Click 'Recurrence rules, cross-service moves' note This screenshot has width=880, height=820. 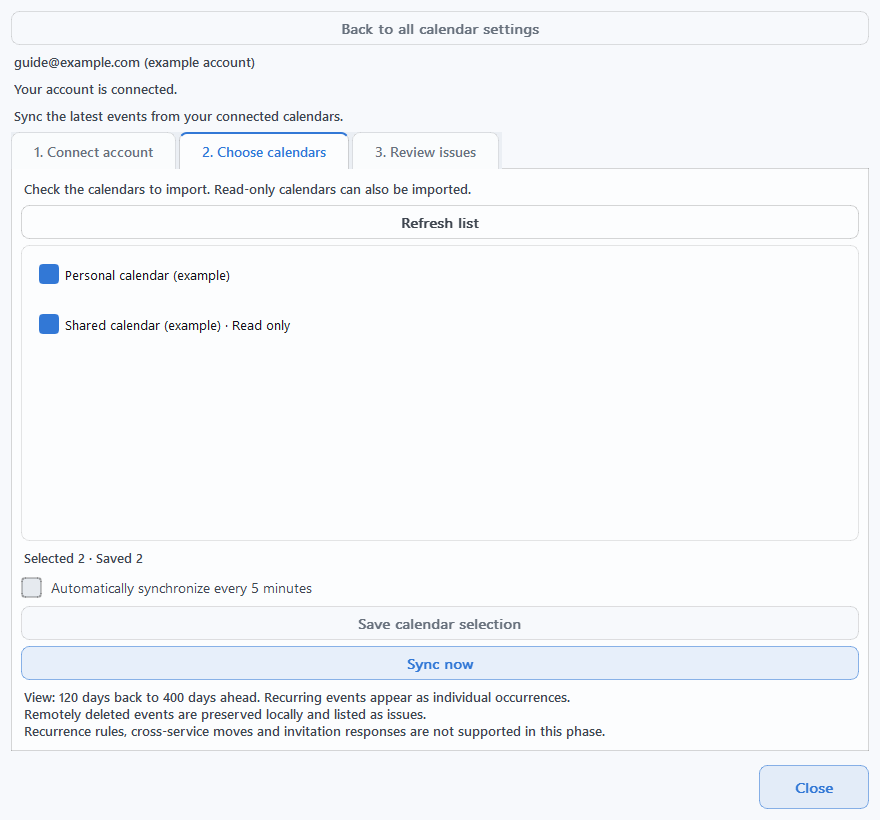pos(314,731)
